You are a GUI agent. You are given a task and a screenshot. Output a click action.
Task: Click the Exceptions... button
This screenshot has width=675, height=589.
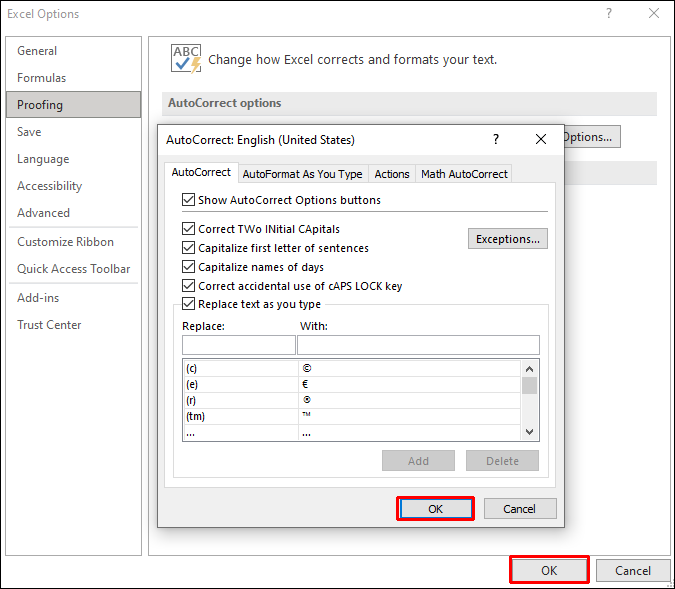pyautogui.click(x=508, y=239)
